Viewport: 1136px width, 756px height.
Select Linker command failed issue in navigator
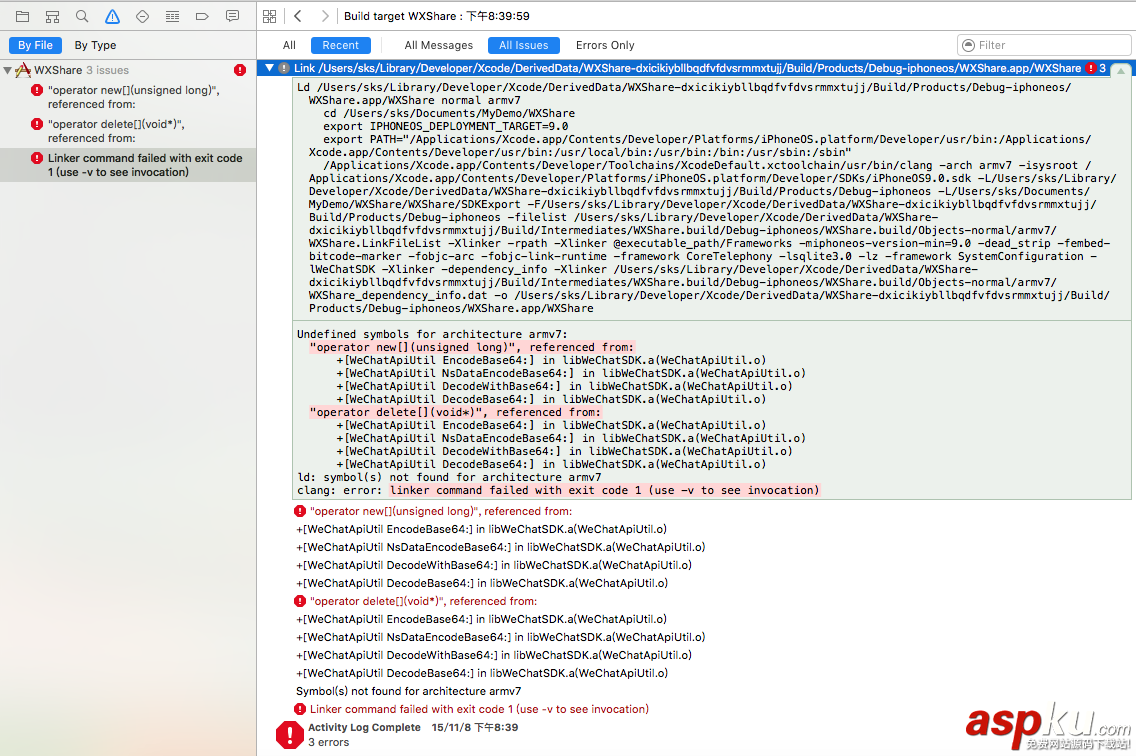pos(128,165)
